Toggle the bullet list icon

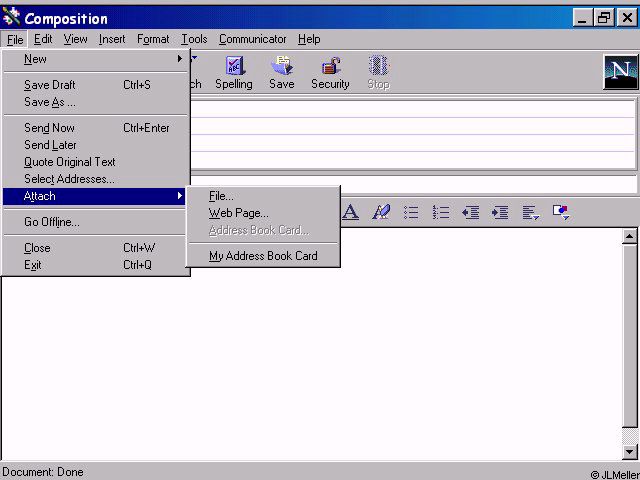pyautogui.click(x=411, y=212)
